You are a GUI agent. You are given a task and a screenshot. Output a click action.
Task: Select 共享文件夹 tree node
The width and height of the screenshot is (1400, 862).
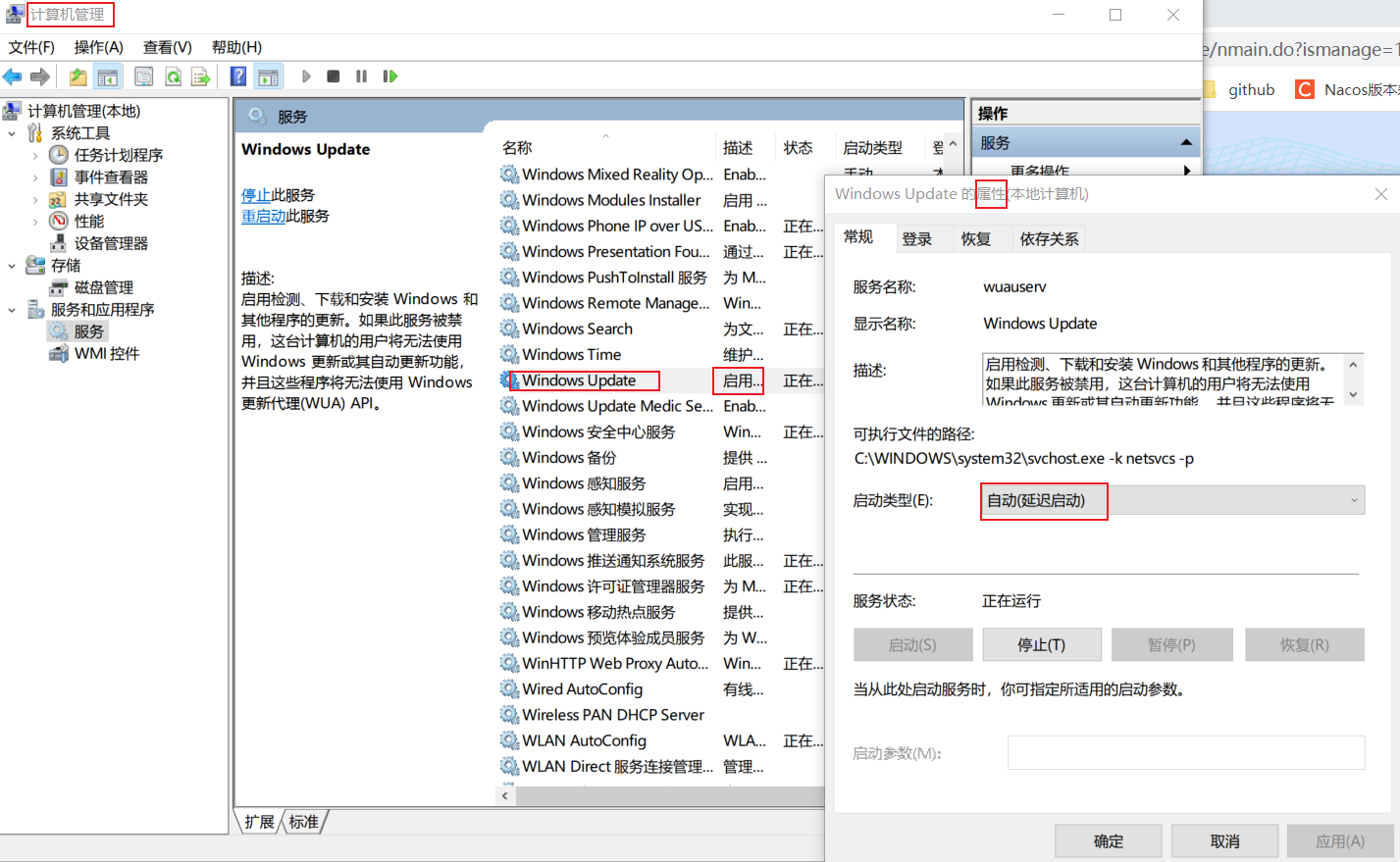tap(111, 199)
